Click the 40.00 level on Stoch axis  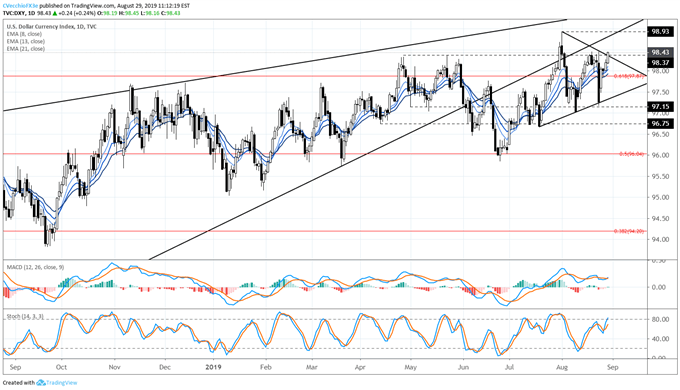[x=660, y=339]
